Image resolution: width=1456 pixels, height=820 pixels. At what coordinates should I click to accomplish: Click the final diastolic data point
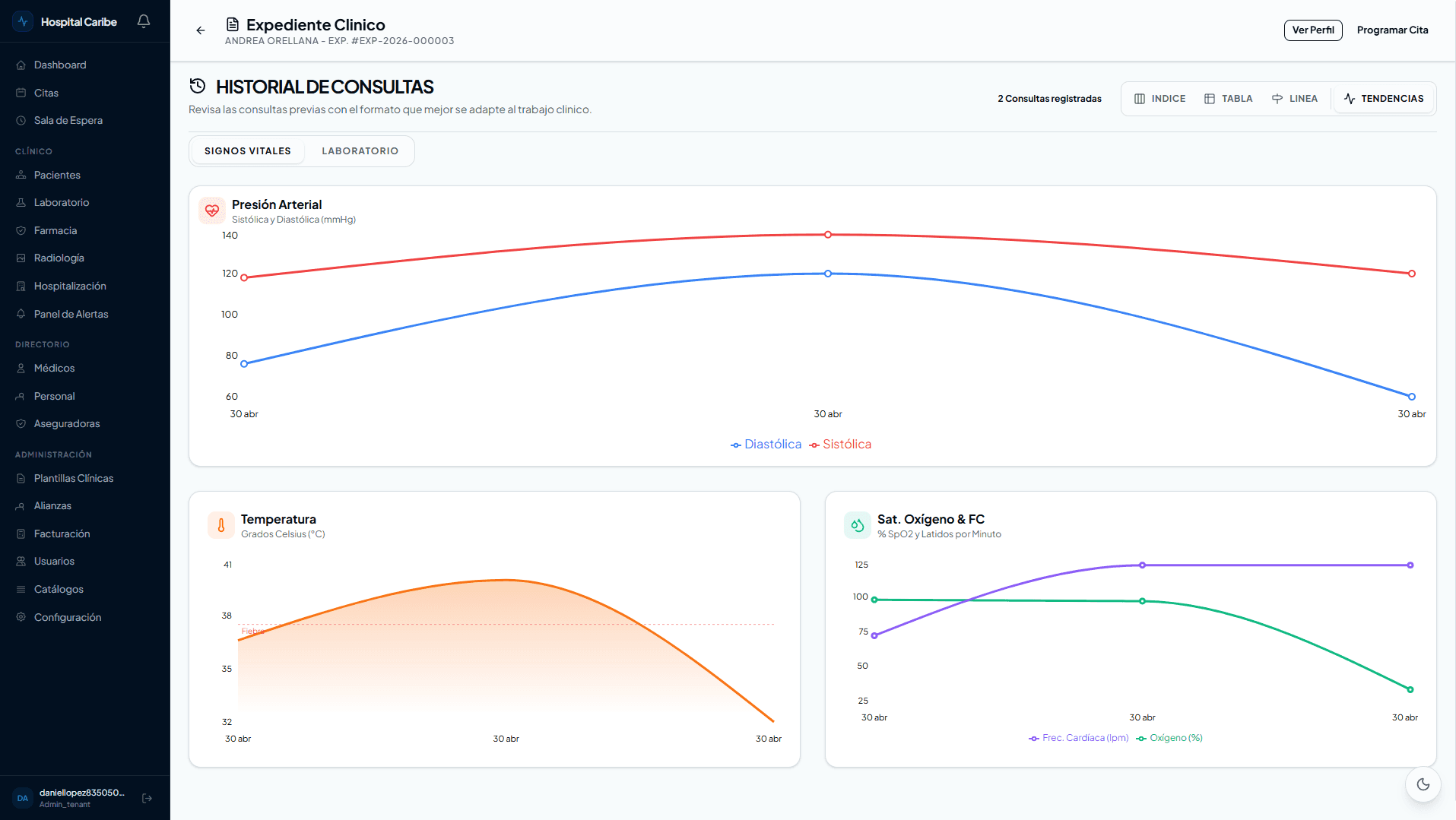point(1412,397)
